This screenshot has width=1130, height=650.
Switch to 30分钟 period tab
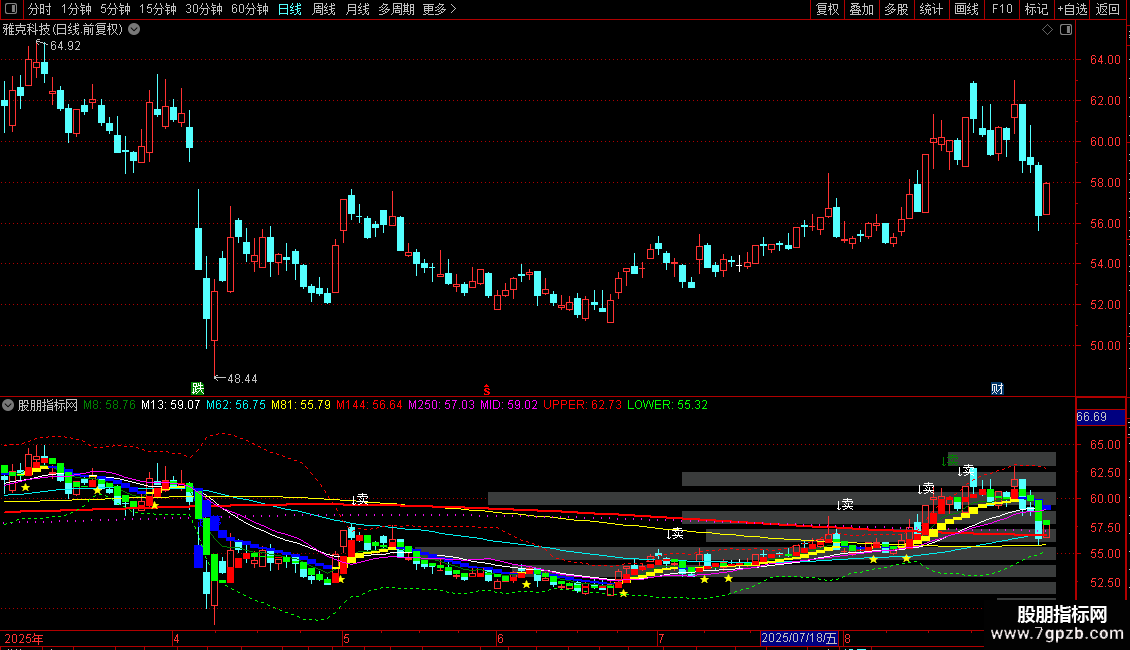click(203, 9)
